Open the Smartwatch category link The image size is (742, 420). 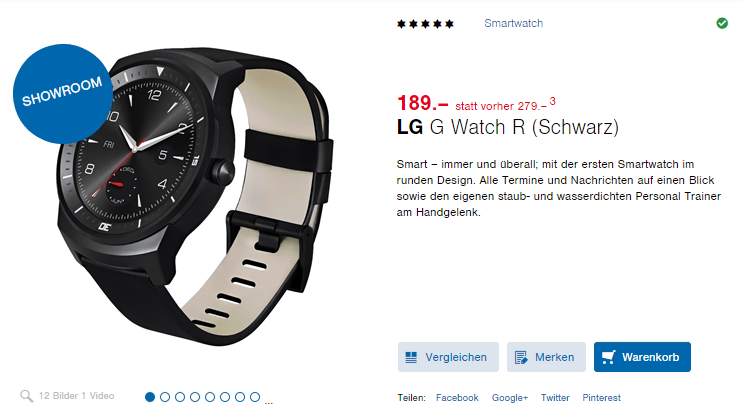[x=513, y=23]
